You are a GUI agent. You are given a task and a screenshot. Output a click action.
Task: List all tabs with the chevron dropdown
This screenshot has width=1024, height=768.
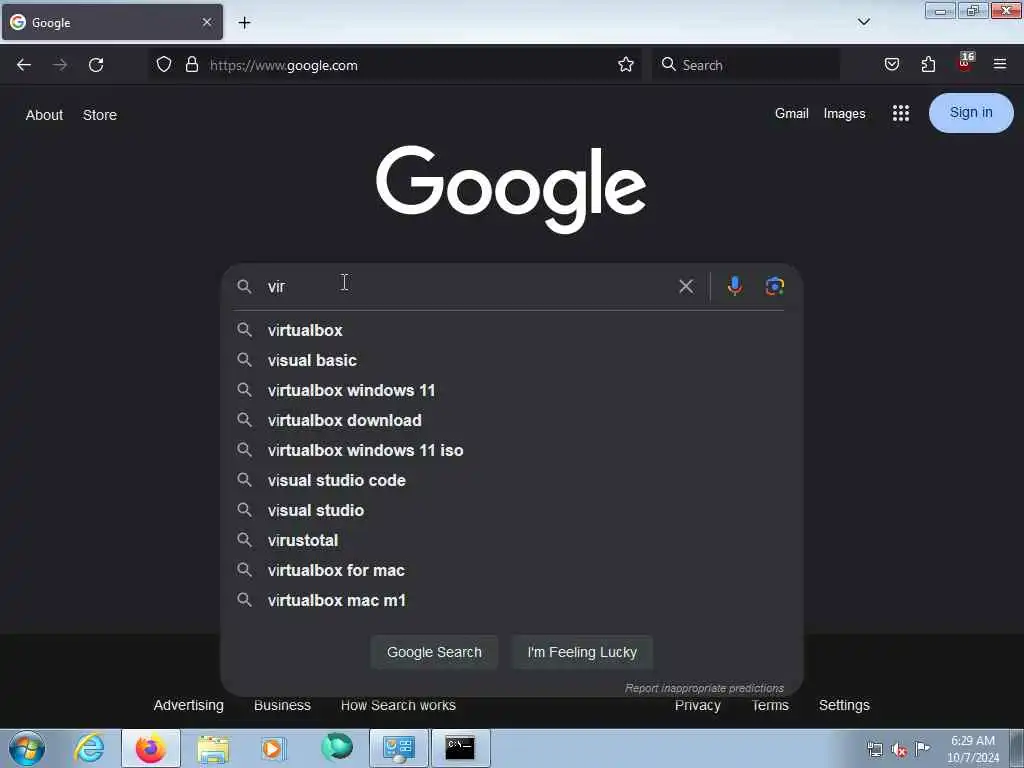pos(864,22)
